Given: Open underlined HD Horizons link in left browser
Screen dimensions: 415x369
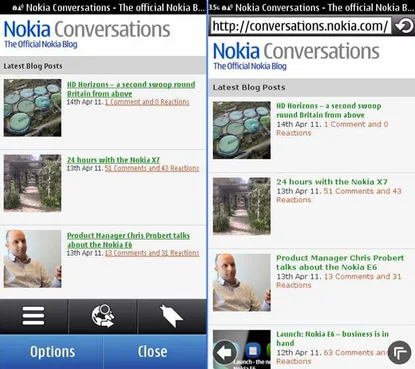Looking at the screenshot, I should [131, 89].
